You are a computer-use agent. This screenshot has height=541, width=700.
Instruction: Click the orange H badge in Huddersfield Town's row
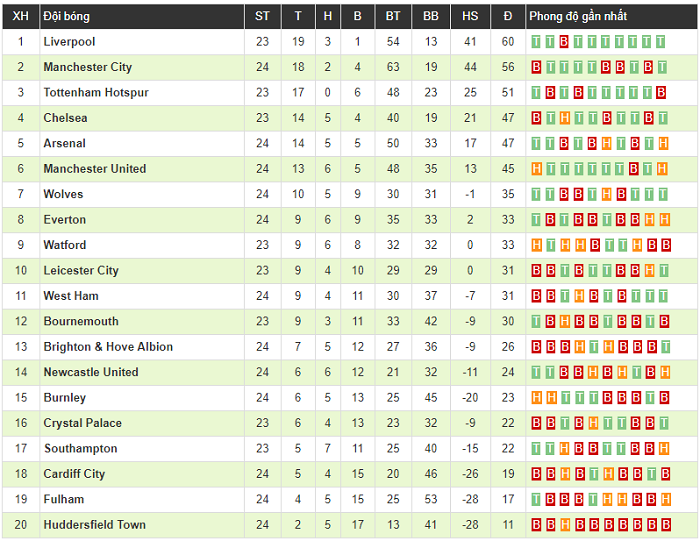click(x=565, y=524)
